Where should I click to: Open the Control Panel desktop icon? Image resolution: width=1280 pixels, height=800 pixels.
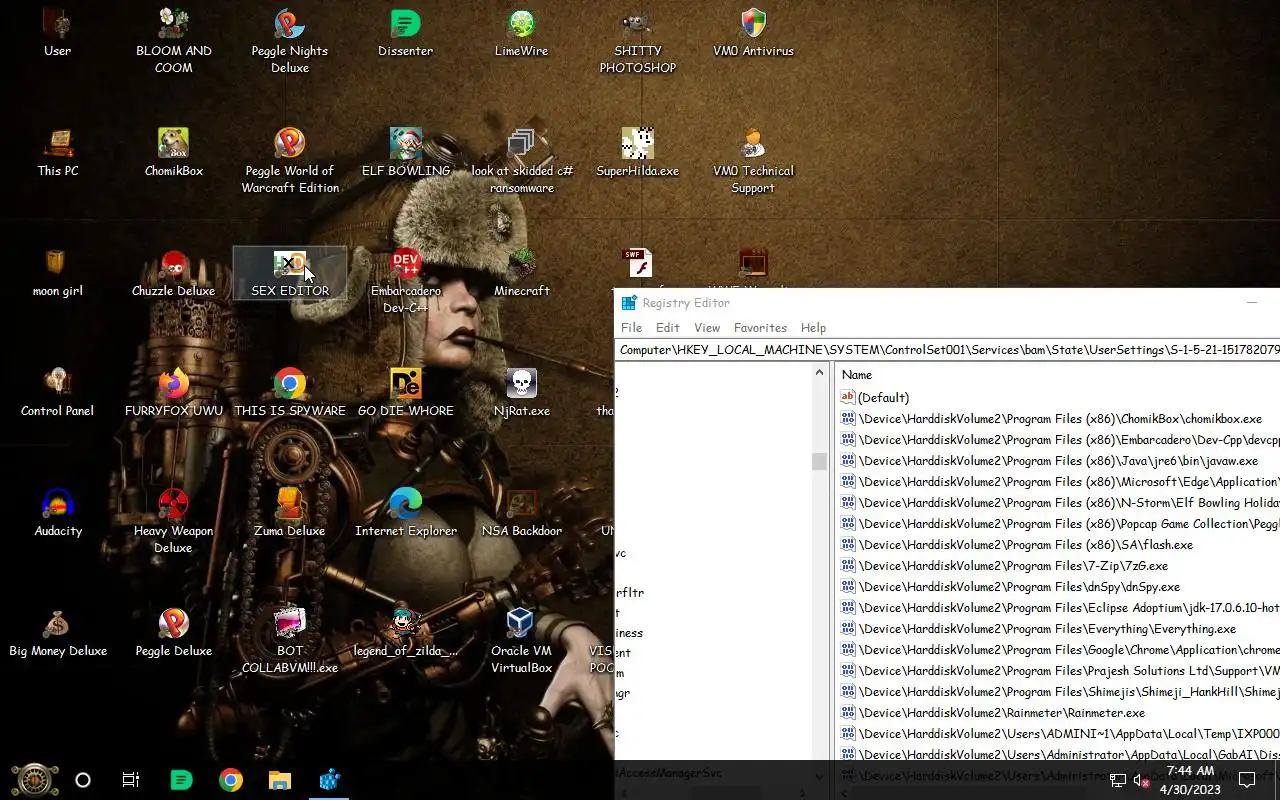57,393
